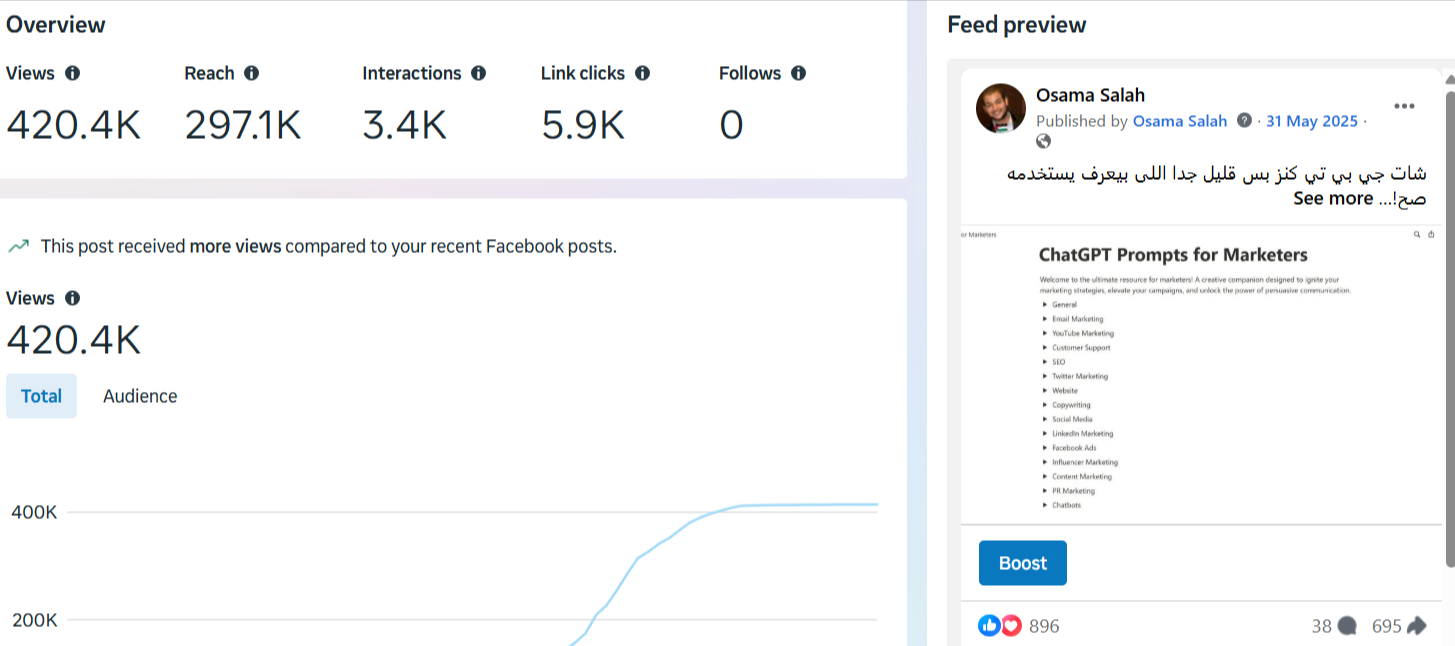The width and height of the screenshot is (1455, 646).
Task: Click the Boost button
Action: coord(1023,563)
